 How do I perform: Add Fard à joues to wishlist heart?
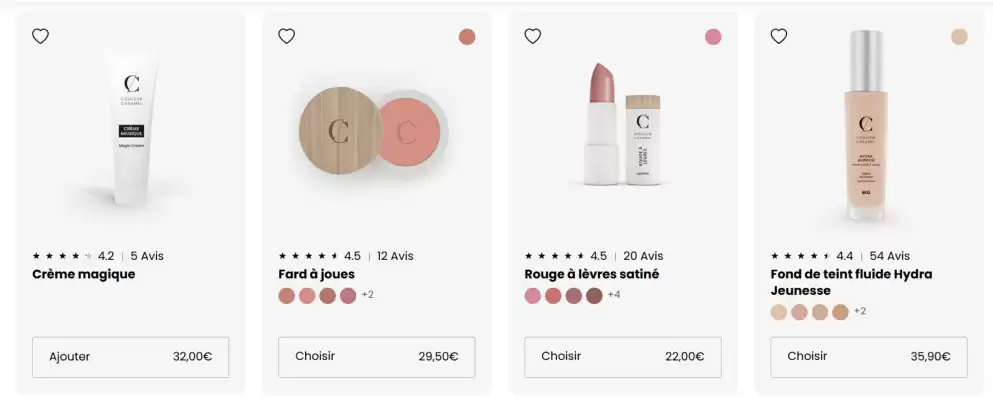pos(287,36)
